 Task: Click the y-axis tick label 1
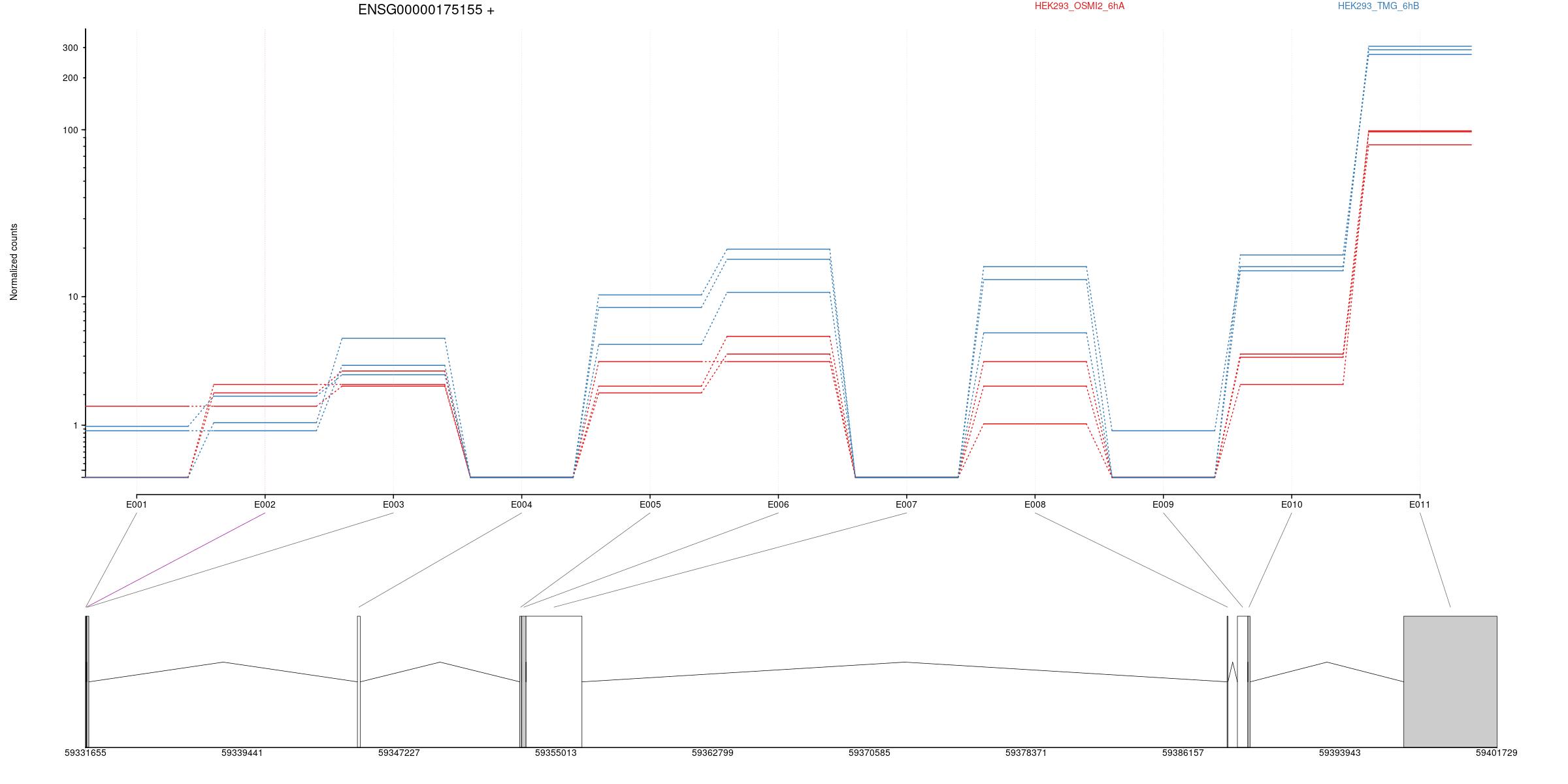coord(76,425)
